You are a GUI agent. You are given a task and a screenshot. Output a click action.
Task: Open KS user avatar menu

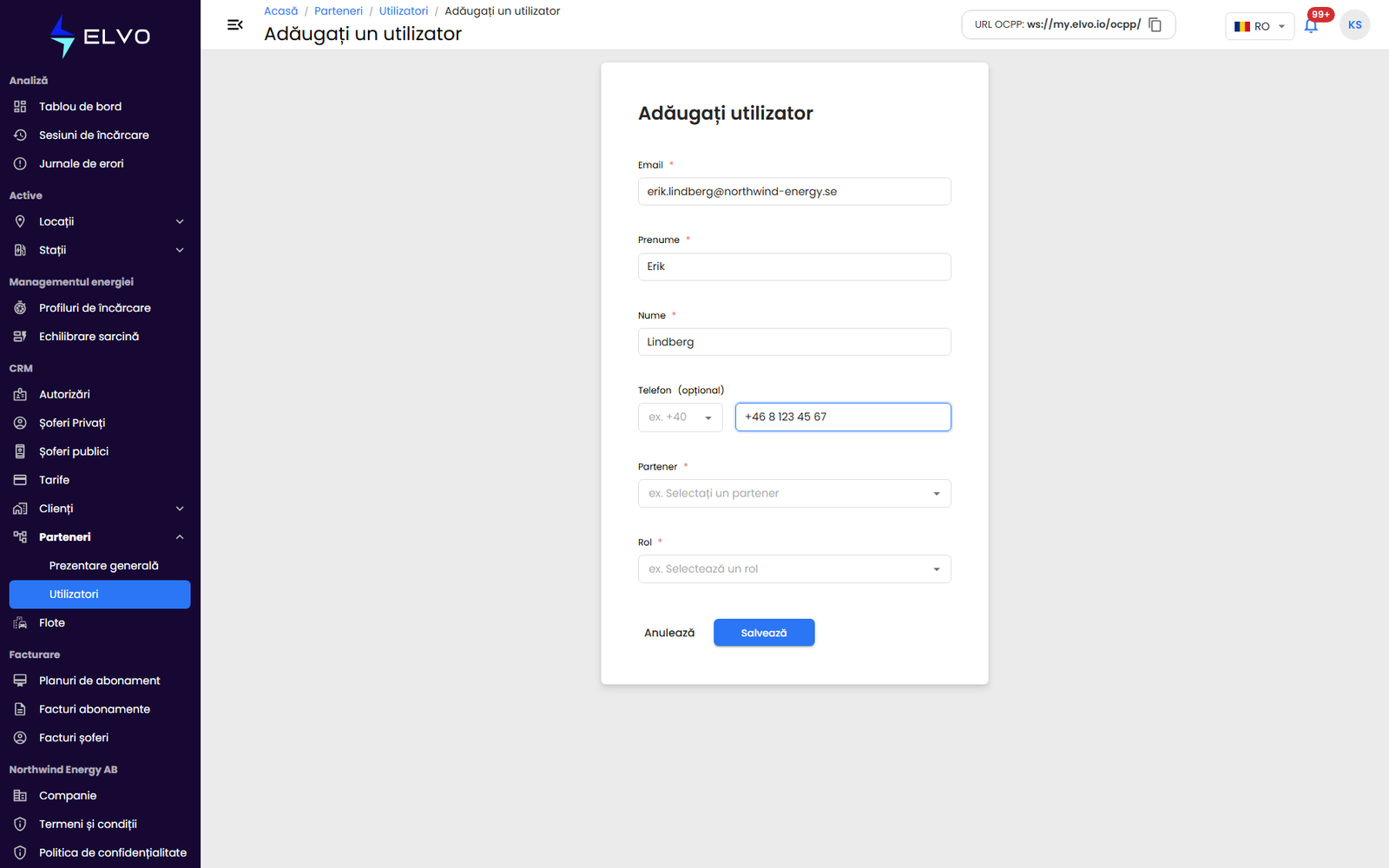(x=1354, y=25)
